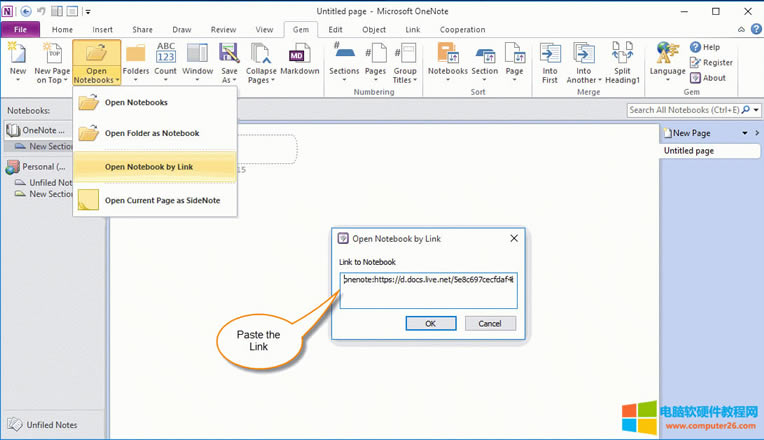764x440 pixels.
Task: Open the search scope dropdown arrow
Action: pos(756,110)
